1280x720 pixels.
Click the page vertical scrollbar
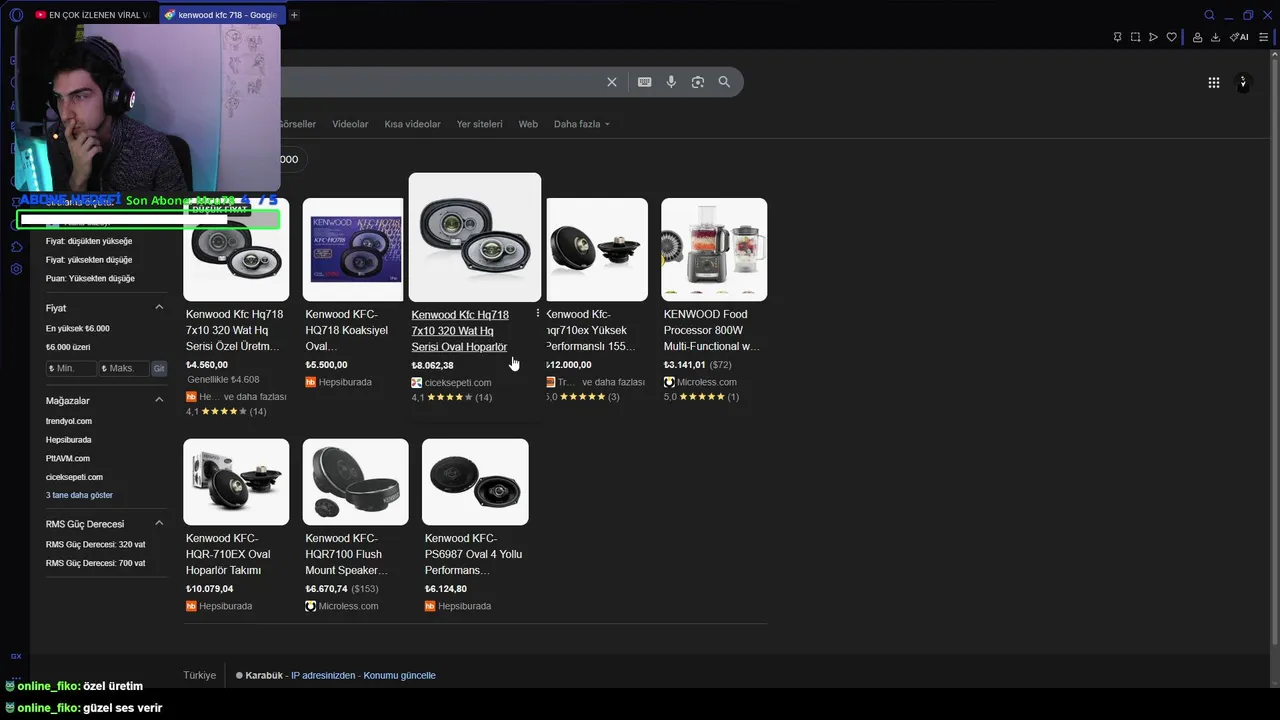[x=1274, y=350]
